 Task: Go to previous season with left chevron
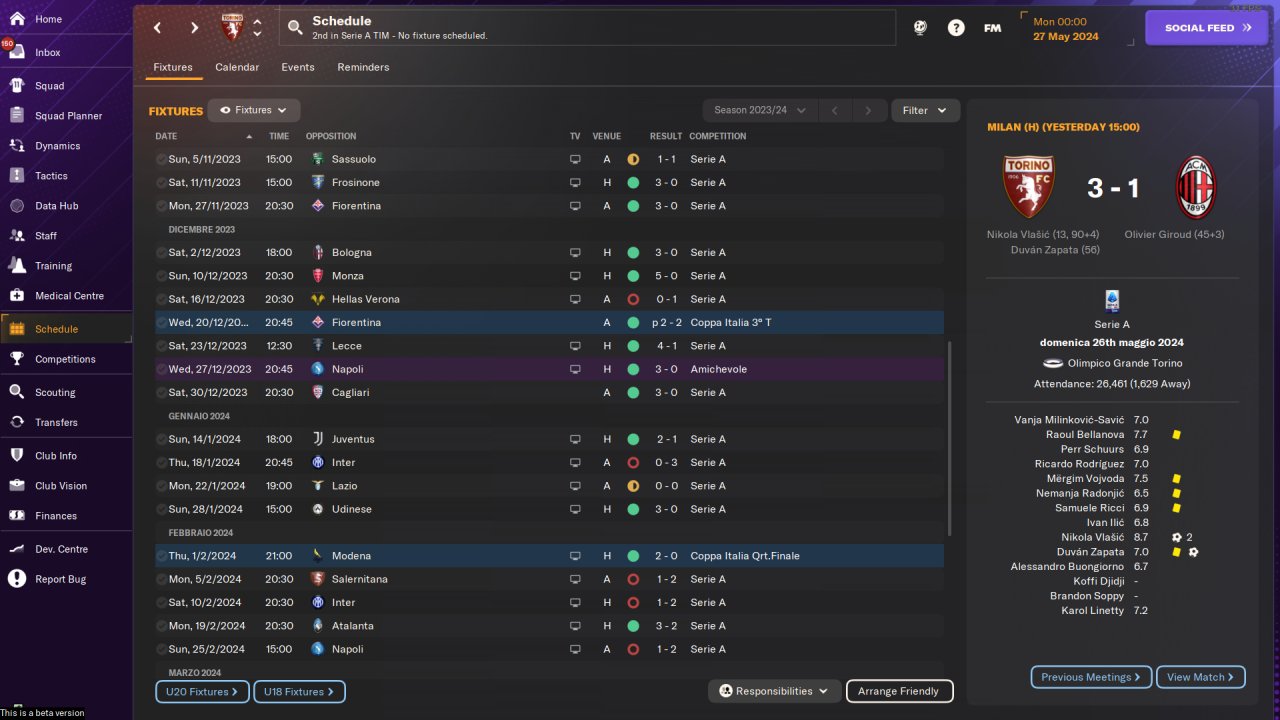click(835, 110)
